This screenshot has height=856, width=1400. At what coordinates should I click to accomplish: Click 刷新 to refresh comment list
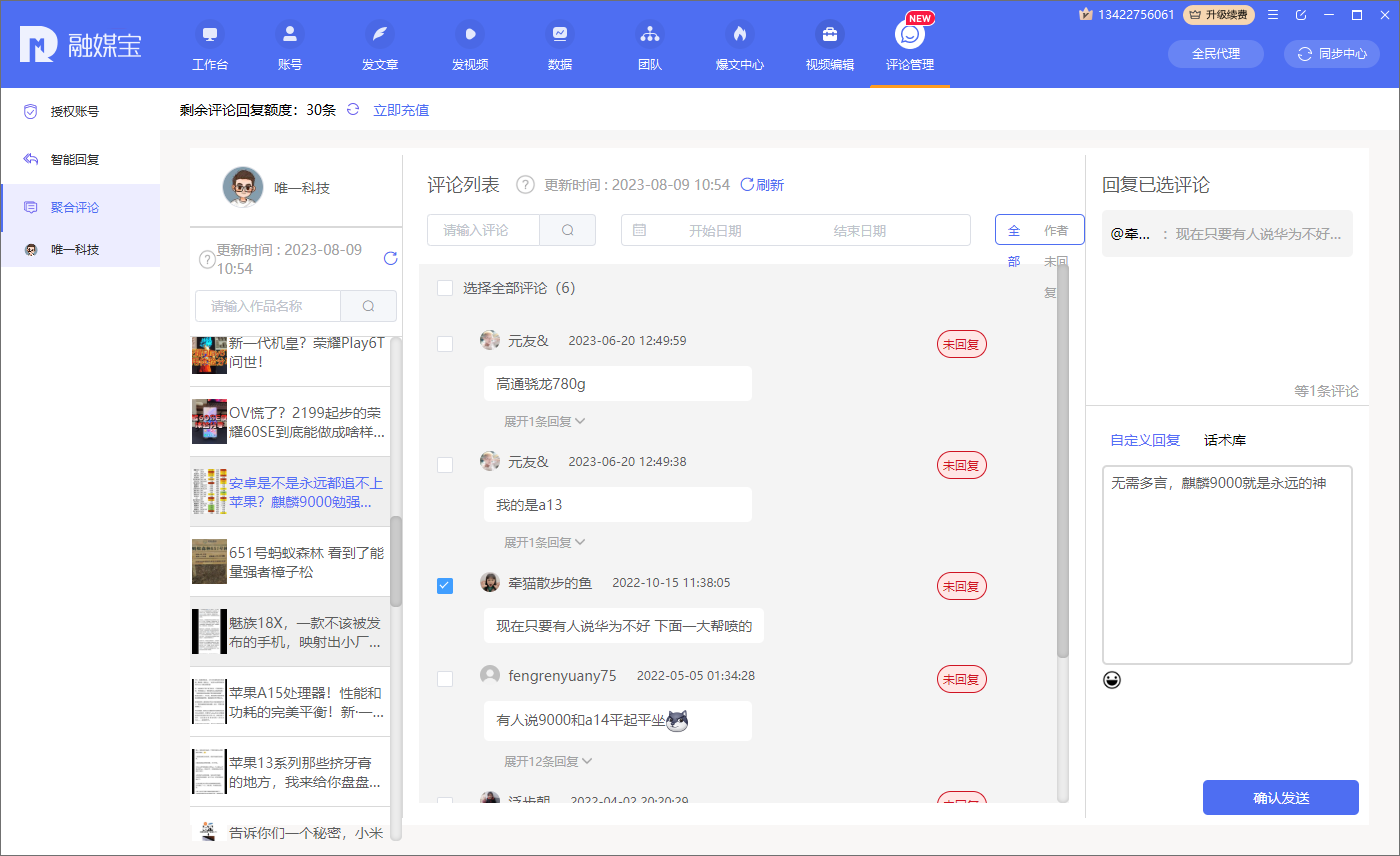762,184
